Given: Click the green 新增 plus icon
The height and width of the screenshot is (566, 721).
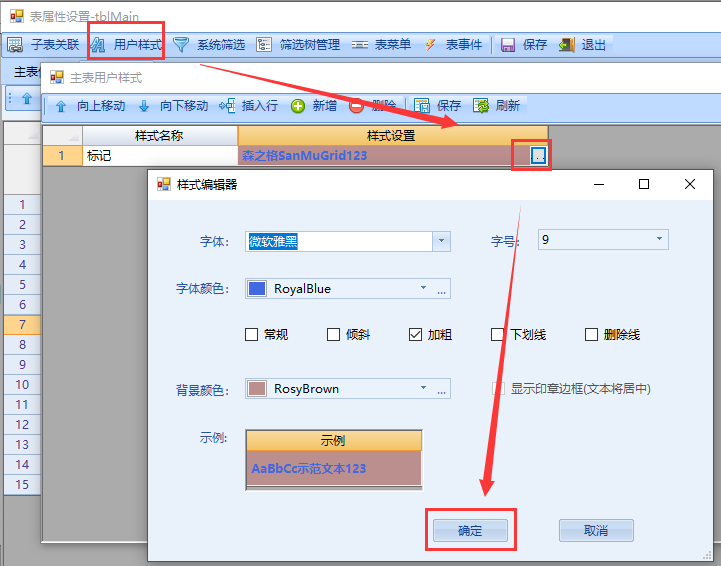Looking at the screenshot, I should (298, 106).
